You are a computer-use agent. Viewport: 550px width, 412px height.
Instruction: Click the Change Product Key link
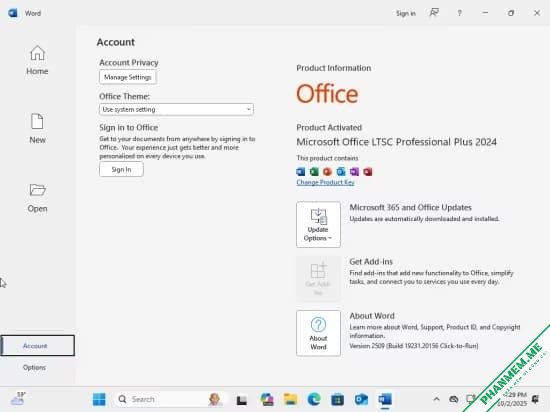325,182
